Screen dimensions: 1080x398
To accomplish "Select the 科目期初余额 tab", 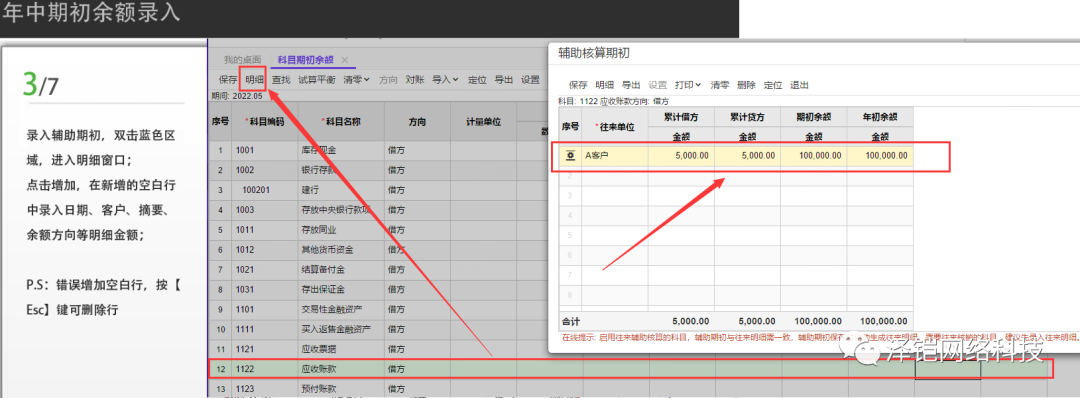I will tap(305, 60).
